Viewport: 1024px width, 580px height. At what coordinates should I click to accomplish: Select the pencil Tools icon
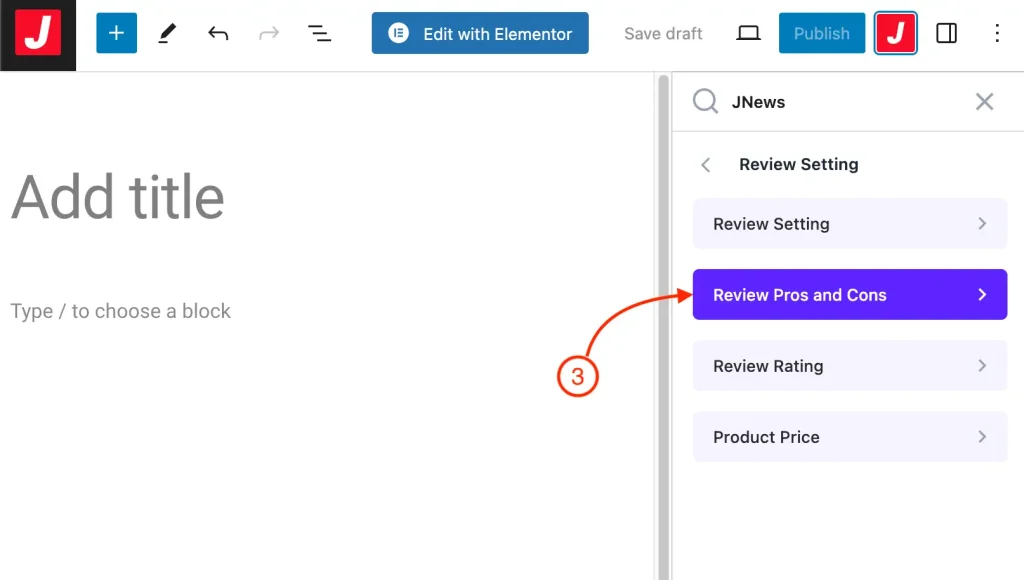coord(167,34)
